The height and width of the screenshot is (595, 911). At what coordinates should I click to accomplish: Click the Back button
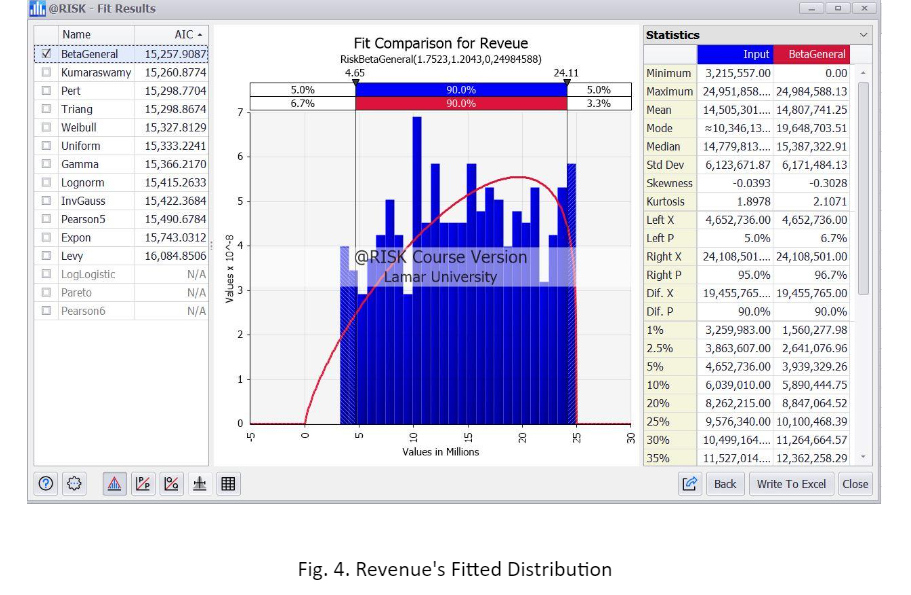[x=725, y=484]
